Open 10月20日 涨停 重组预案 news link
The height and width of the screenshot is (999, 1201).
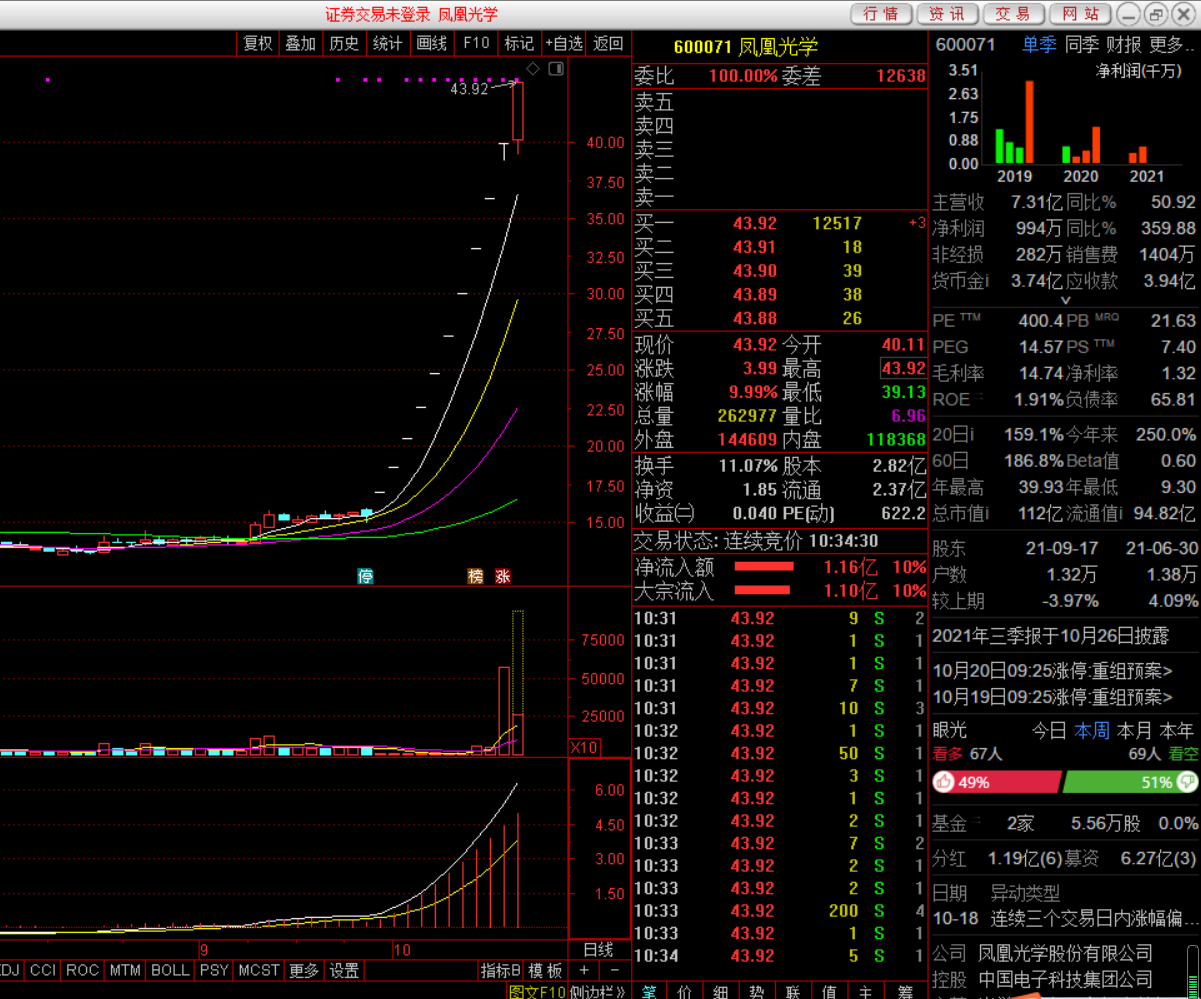tap(1052, 670)
